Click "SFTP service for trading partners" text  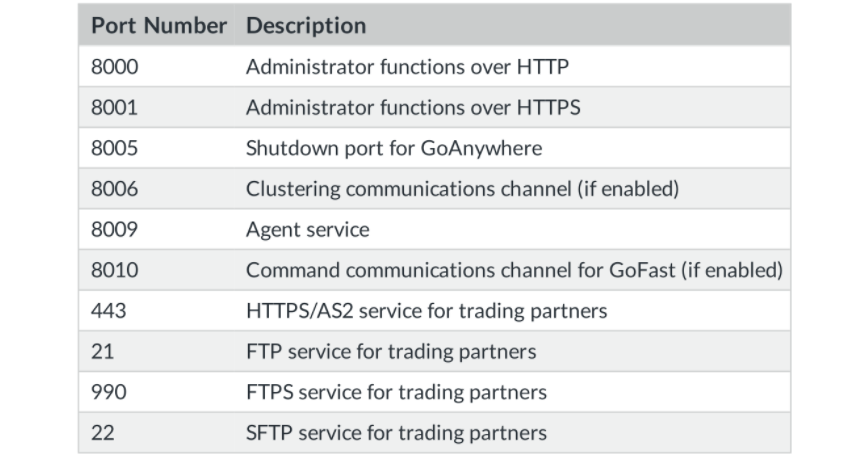pos(396,432)
